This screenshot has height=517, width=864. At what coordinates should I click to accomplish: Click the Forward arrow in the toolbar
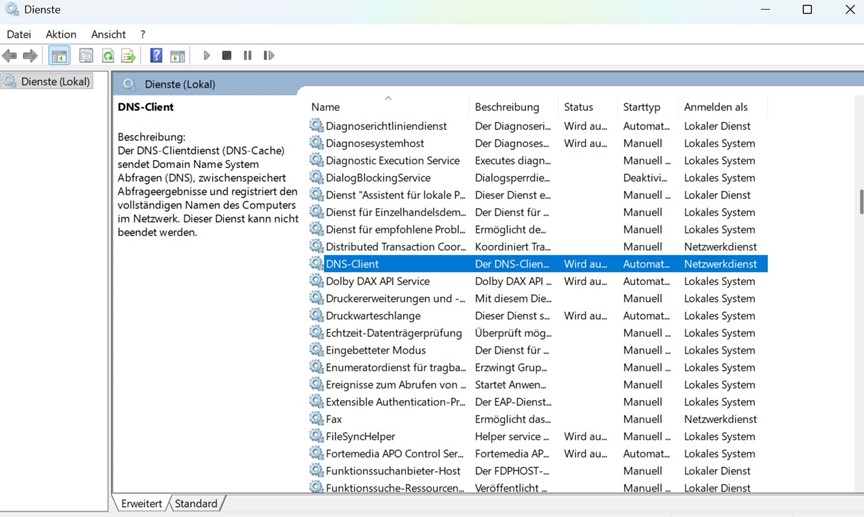[30, 56]
